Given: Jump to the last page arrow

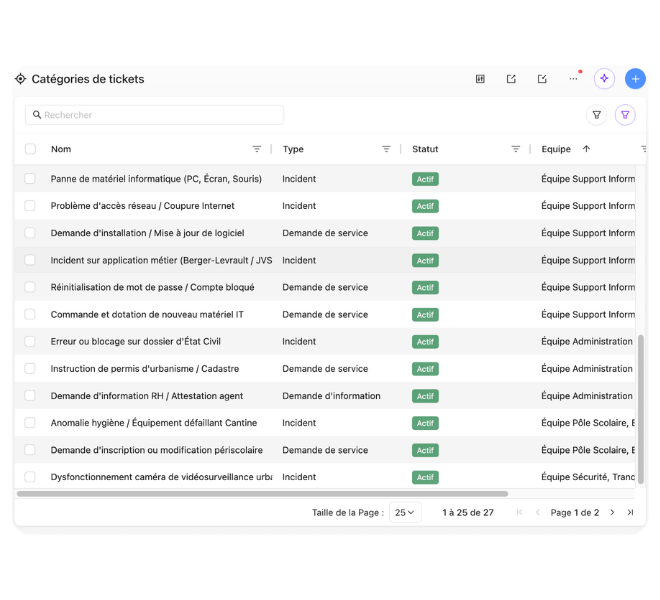Looking at the screenshot, I should coord(630,512).
